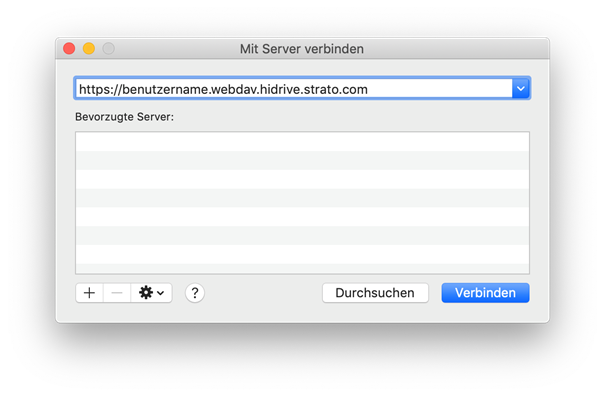605x396 pixels.
Task: Expand recent servers dropdown arrow
Action: pyautogui.click(x=521, y=89)
